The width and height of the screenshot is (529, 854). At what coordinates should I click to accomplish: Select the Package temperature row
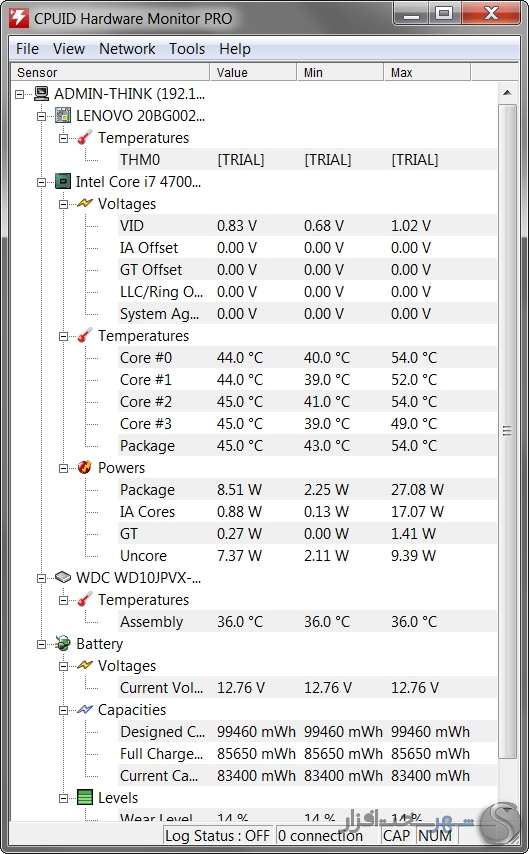[x=307, y=446]
